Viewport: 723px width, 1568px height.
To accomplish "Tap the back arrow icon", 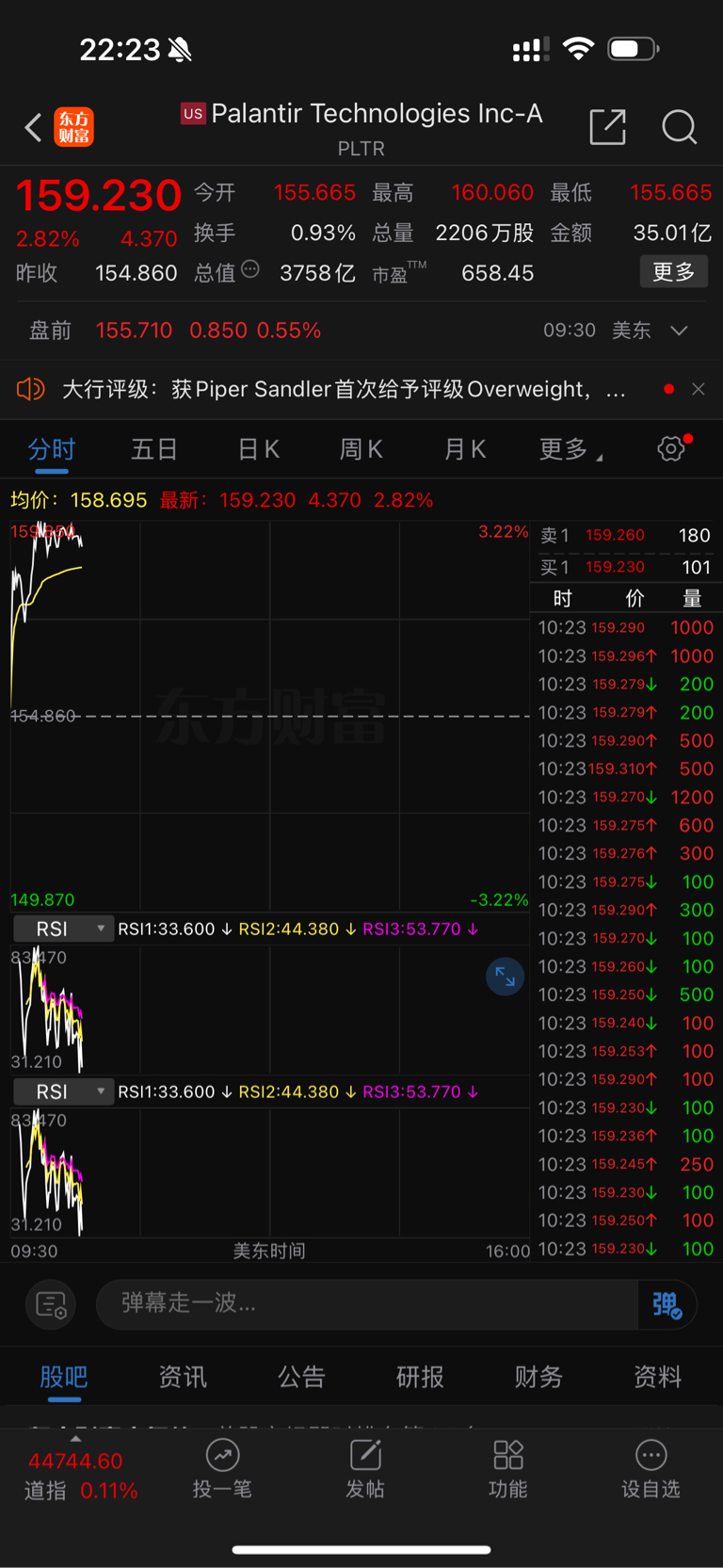I will (x=33, y=127).
